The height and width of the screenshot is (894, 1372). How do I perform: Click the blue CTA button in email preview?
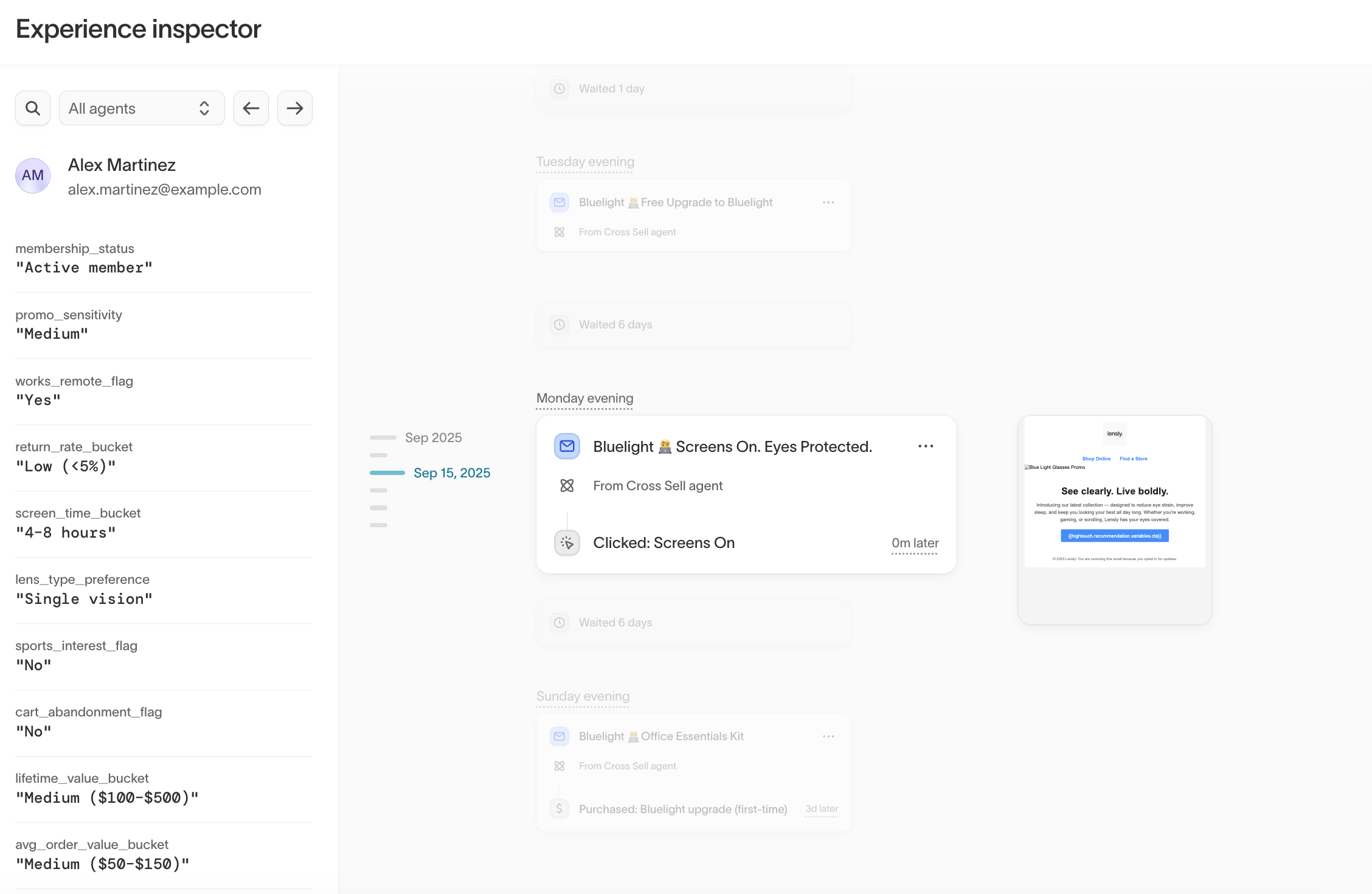tap(1115, 536)
